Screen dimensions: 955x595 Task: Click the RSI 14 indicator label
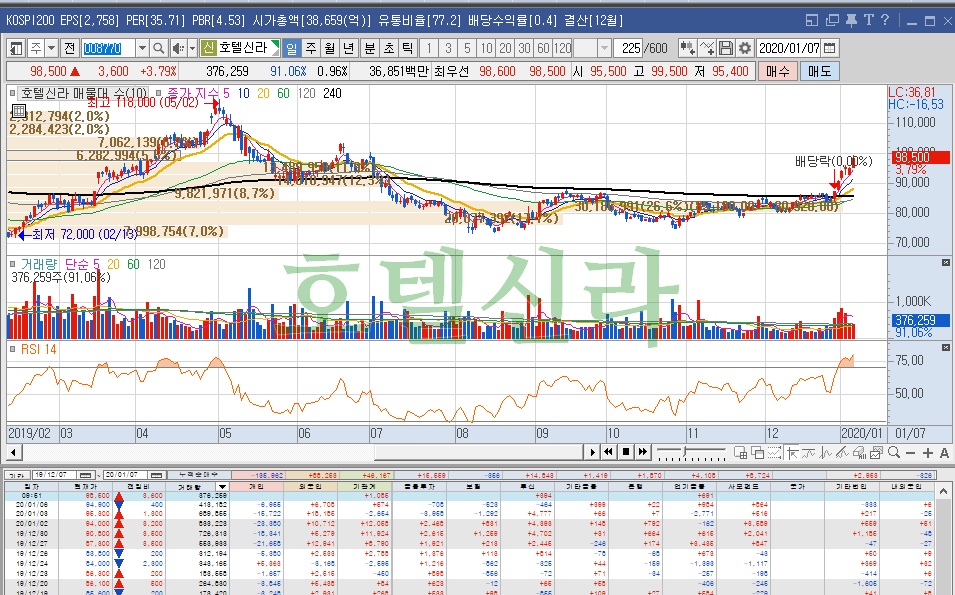[38, 349]
